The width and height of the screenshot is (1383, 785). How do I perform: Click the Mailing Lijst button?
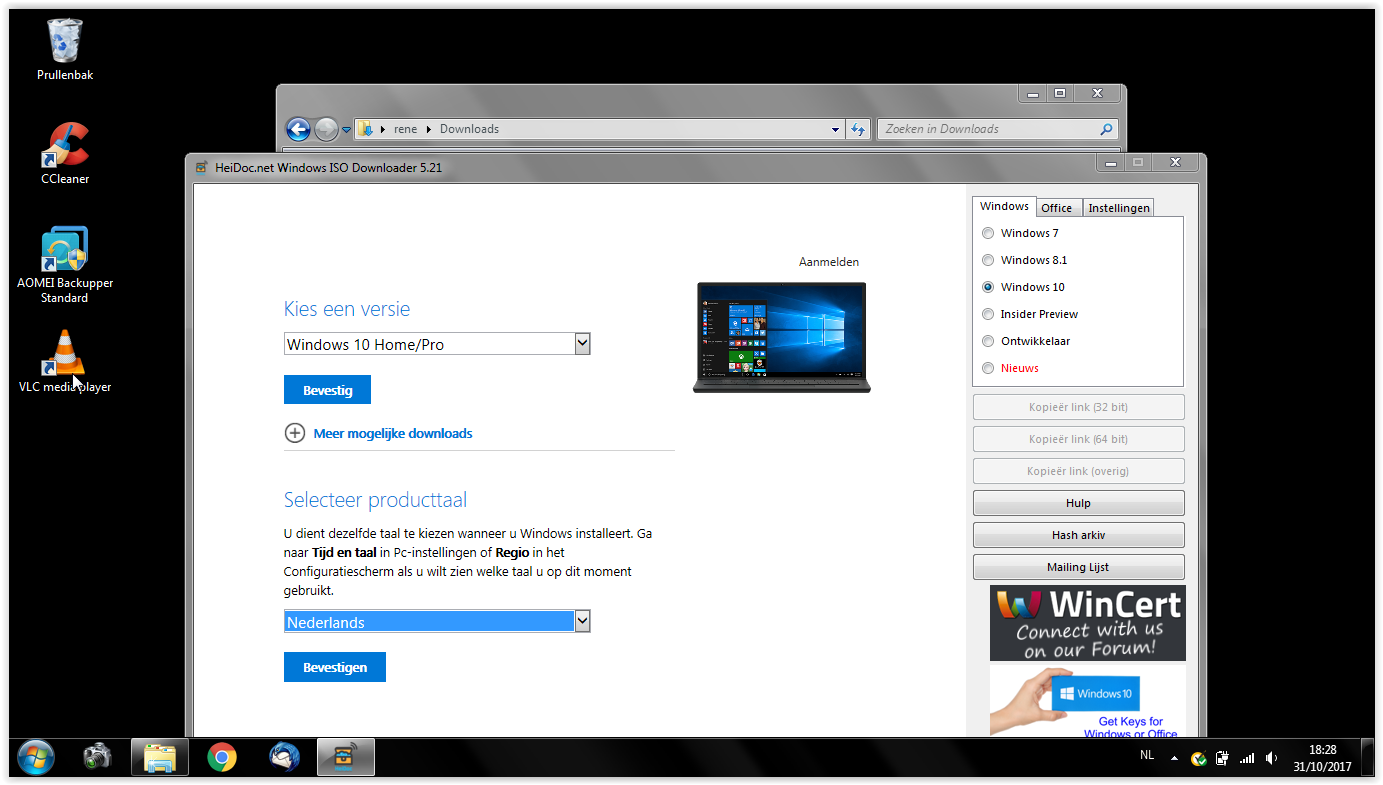click(1078, 567)
